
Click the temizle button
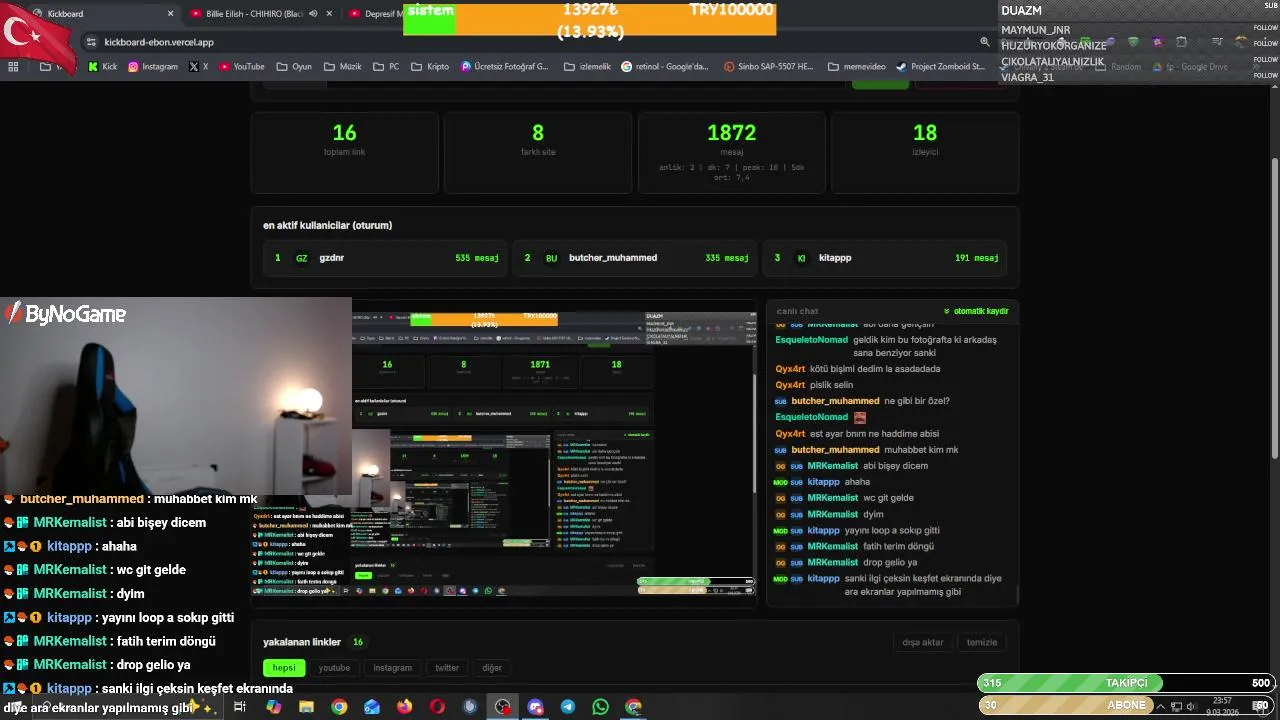point(981,642)
